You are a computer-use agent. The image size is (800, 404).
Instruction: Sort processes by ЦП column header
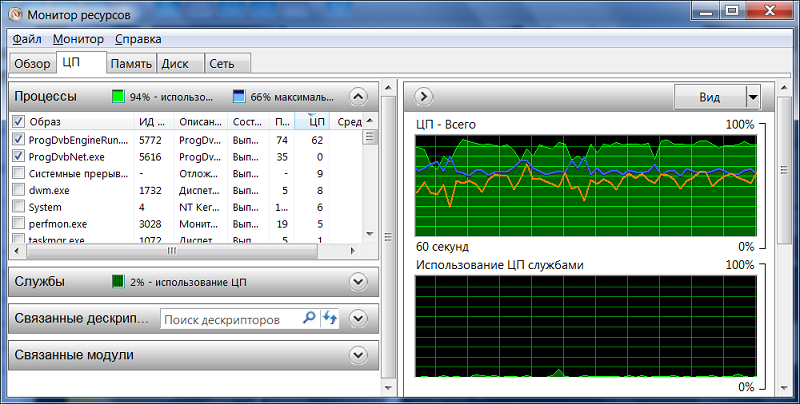[316, 122]
